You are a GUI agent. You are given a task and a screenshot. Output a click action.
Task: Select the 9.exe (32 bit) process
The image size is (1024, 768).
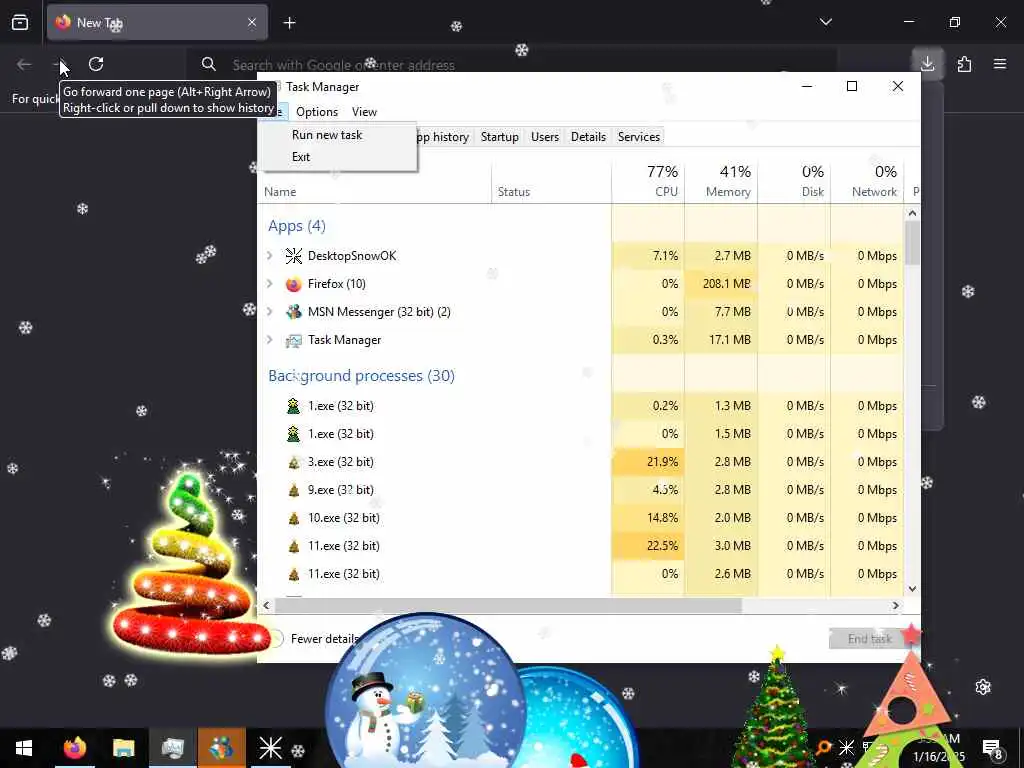pyautogui.click(x=581, y=490)
